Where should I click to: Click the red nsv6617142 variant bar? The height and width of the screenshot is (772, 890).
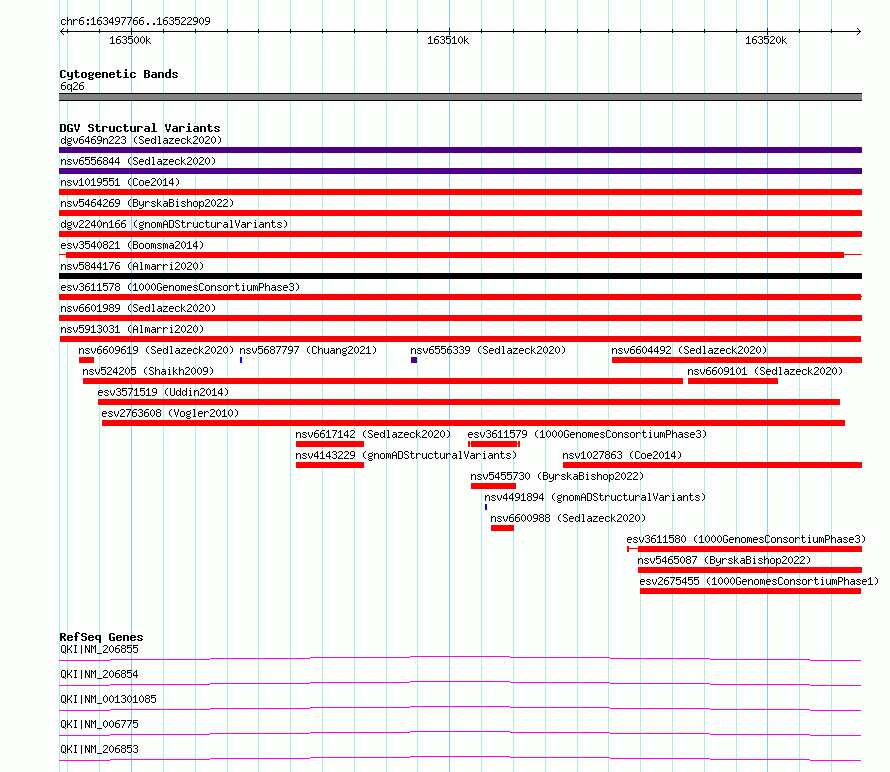[x=330, y=444]
